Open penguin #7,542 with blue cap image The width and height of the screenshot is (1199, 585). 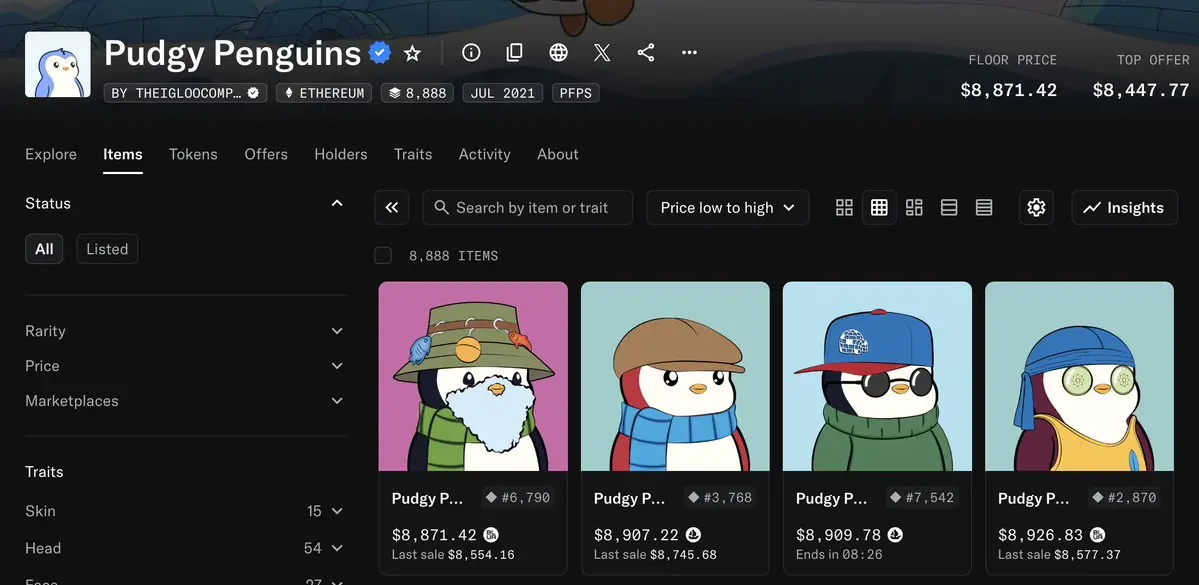coord(877,376)
